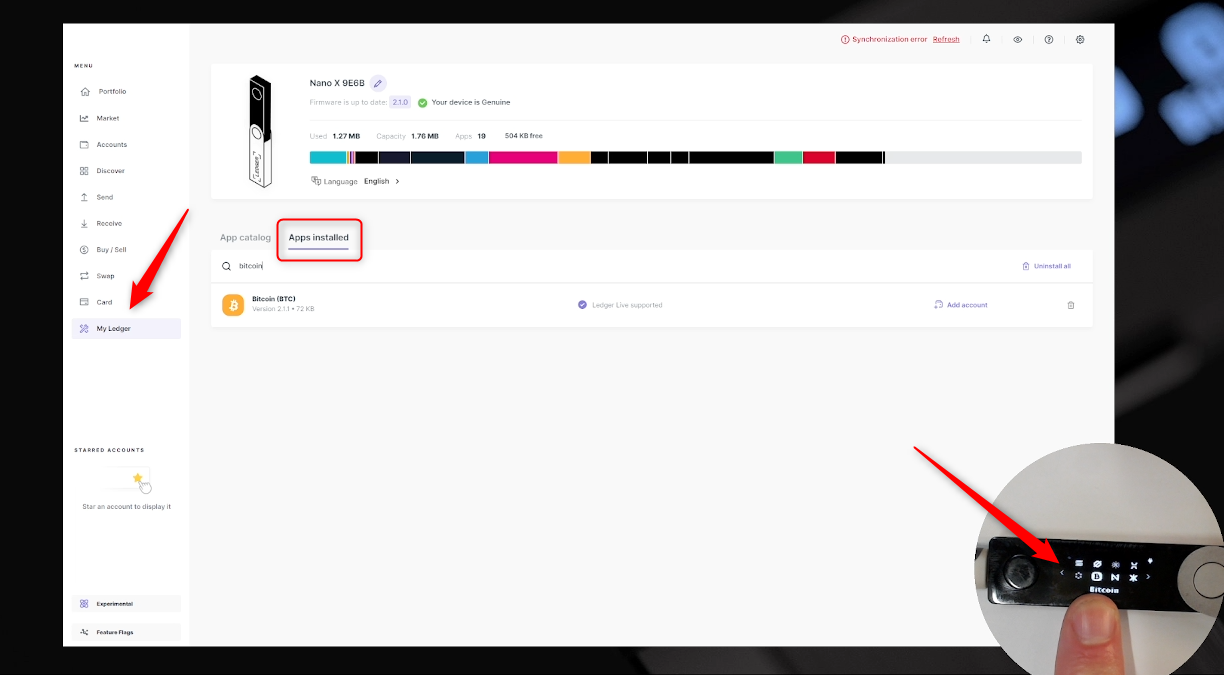Click Add account for Bitcoin

(x=961, y=305)
